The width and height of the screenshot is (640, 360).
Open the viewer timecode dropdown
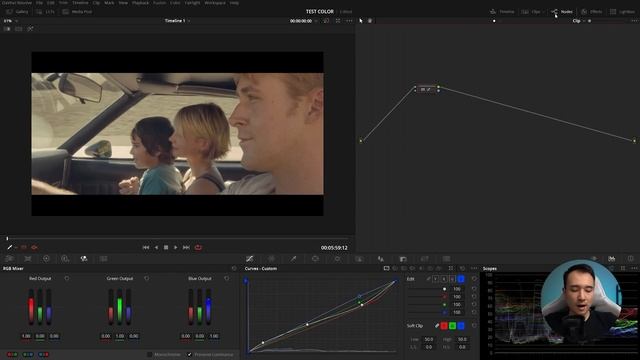(x=316, y=21)
